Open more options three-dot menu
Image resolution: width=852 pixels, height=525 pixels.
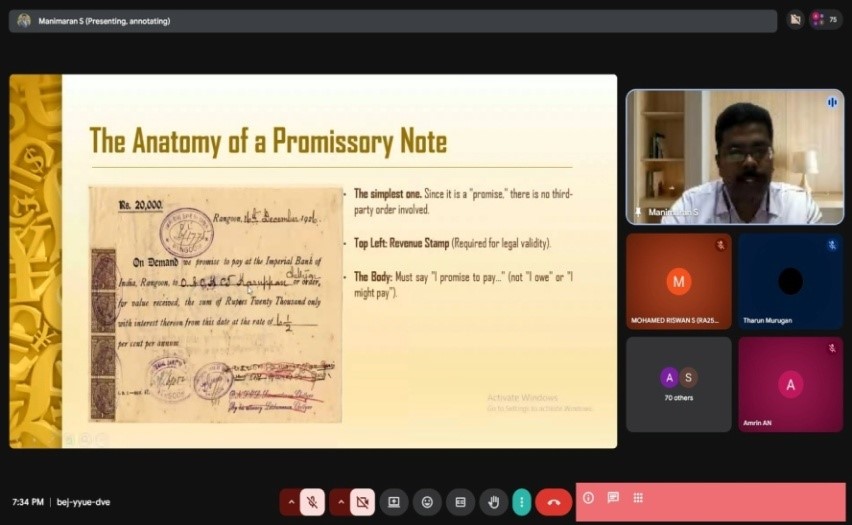(x=522, y=502)
